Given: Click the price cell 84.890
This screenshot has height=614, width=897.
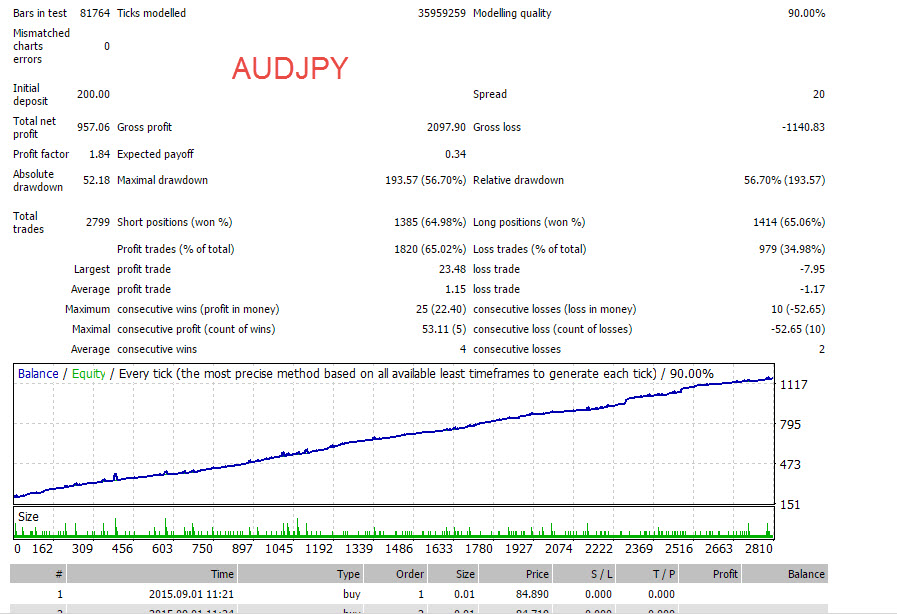Looking at the screenshot, I should tap(532, 594).
